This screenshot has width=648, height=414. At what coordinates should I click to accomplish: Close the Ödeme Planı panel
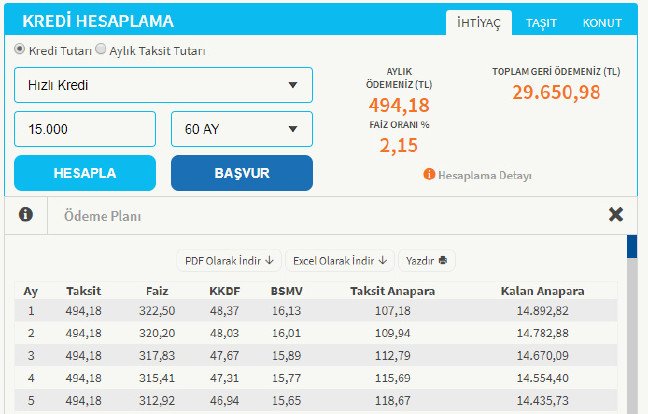click(616, 214)
